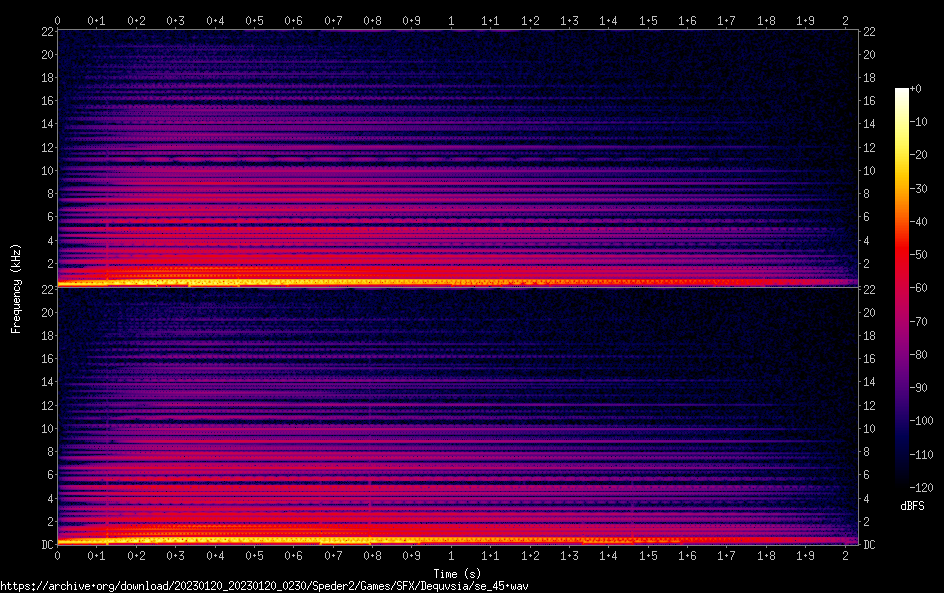Image resolution: width=944 pixels, height=593 pixels.
Task: Click the "Frequency (kHz)" axis label
Action: [16, 287]
